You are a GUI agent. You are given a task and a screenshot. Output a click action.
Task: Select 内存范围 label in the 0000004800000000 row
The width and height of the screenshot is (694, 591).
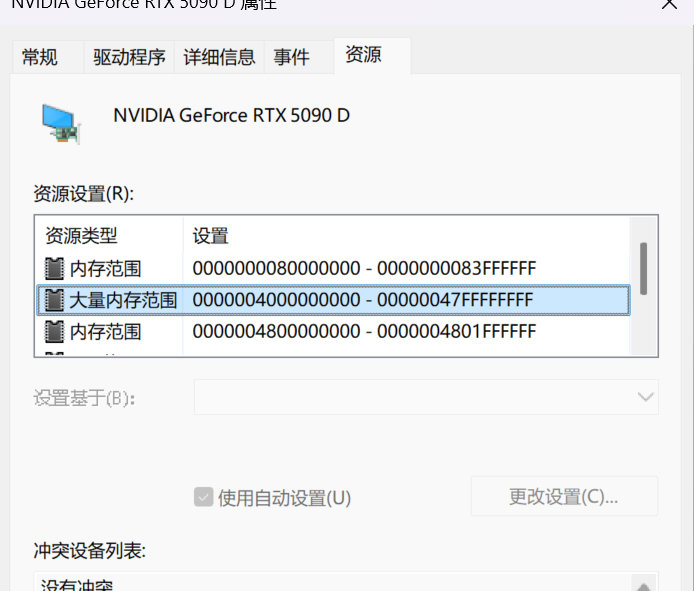click(106, 332)
